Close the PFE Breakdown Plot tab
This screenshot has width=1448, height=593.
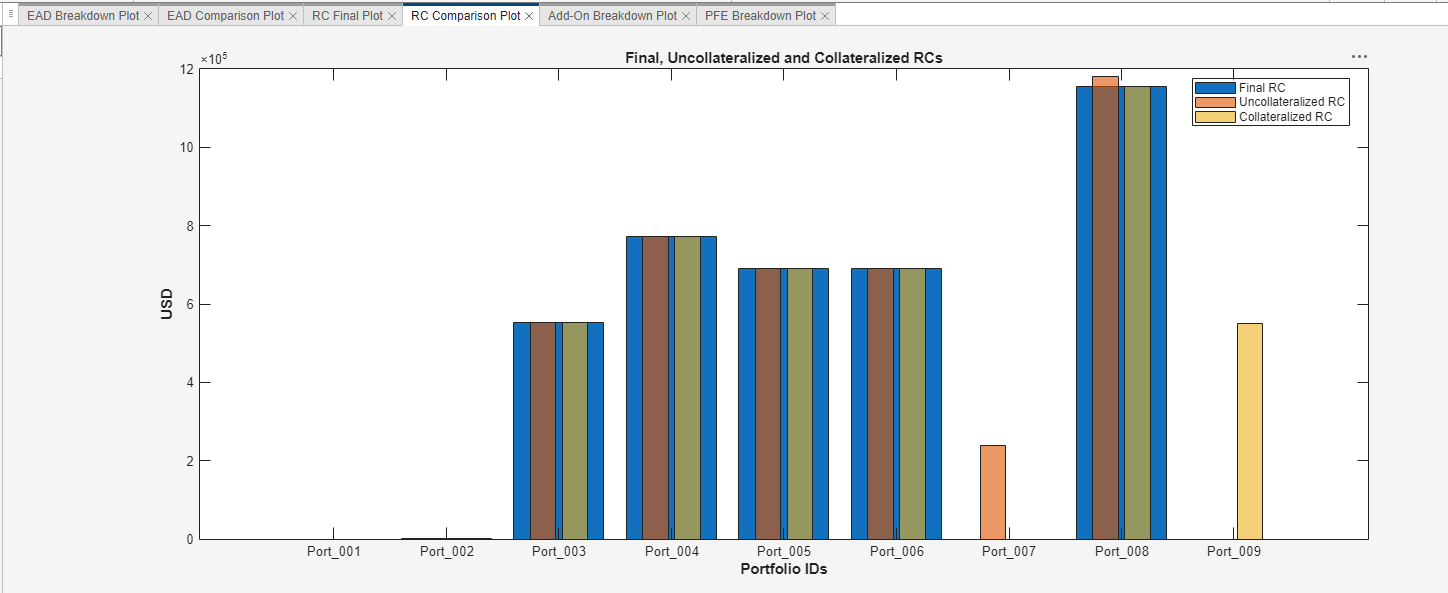point(822,15)
